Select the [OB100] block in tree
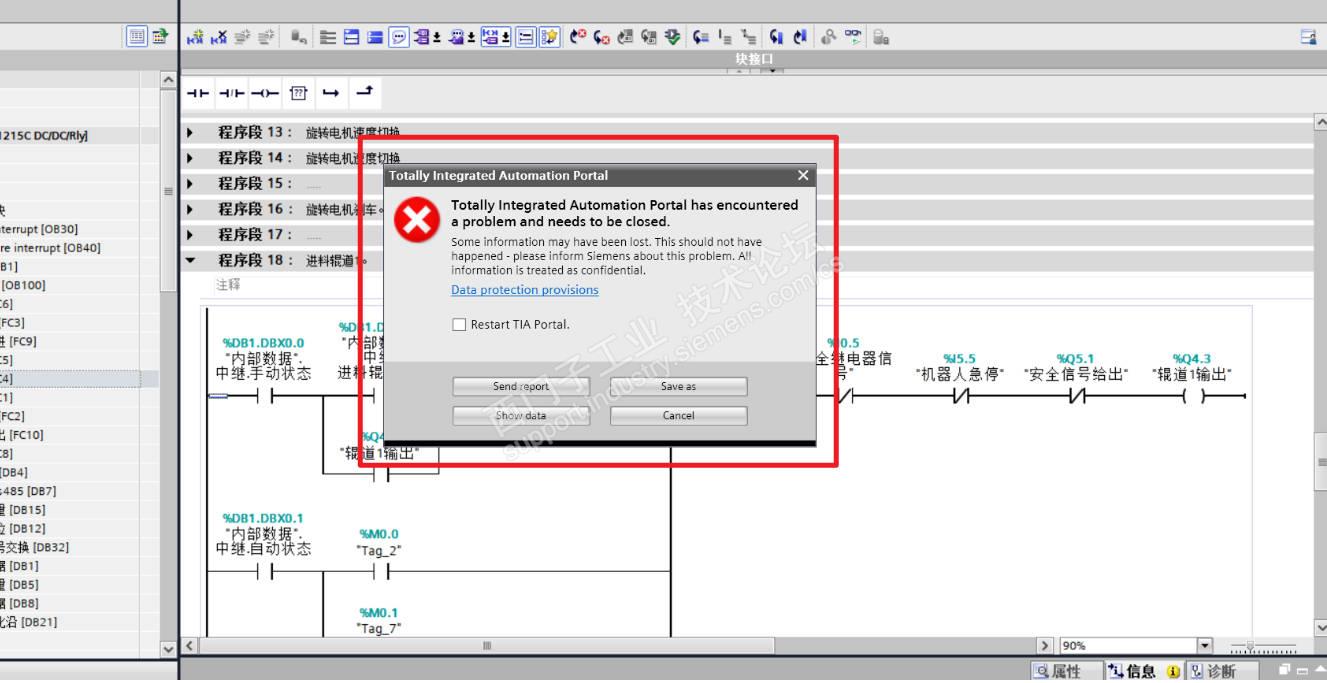 (x=23, y=285)
